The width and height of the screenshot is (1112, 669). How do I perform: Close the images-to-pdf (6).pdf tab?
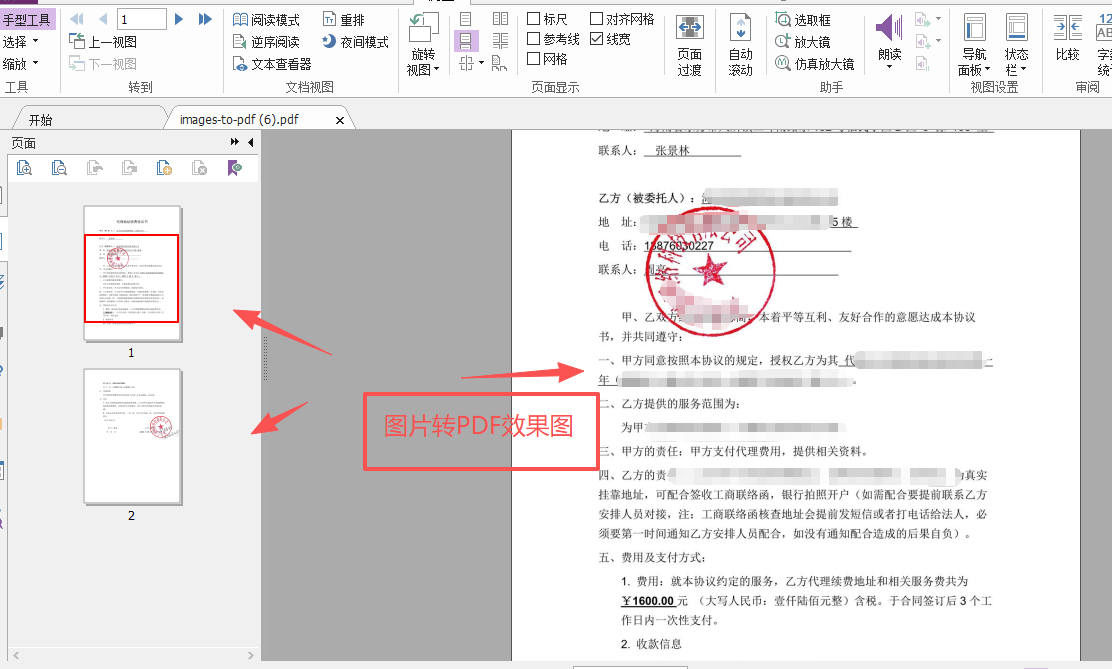pyautogui.click(x=340, y=121)
